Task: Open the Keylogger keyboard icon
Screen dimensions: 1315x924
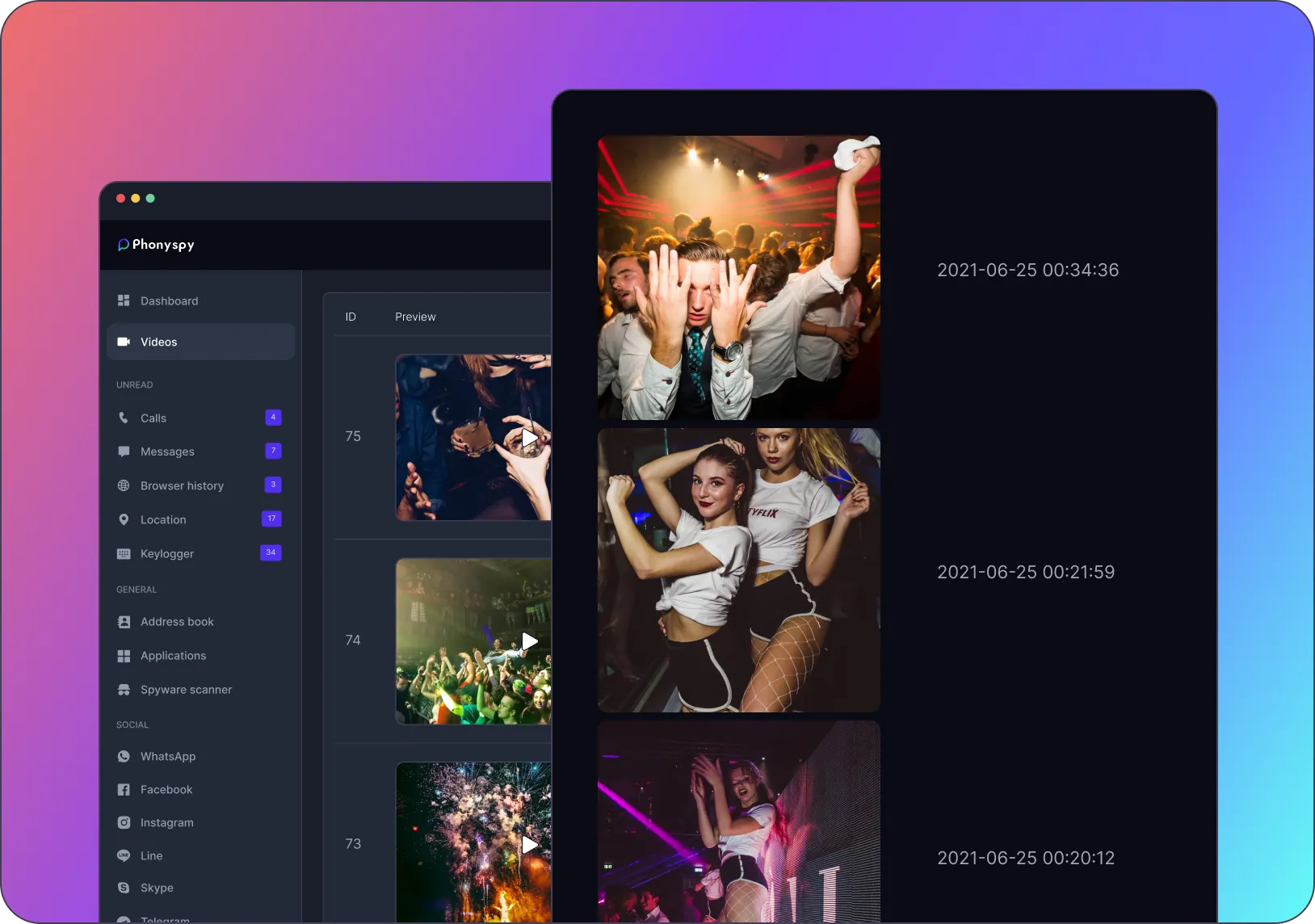Action: (x=124, y=554)
